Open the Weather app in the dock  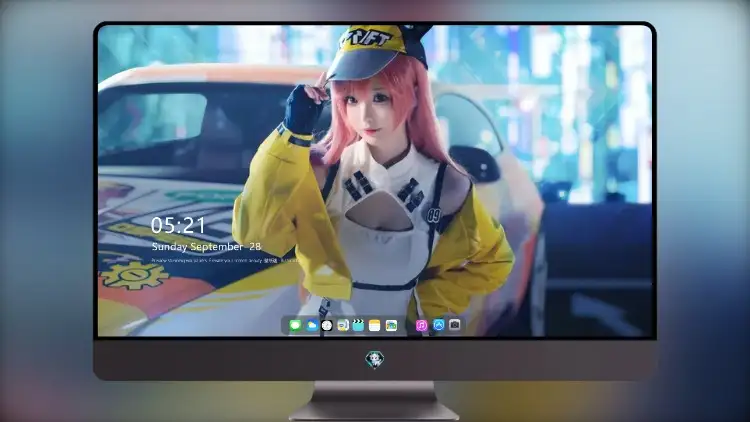coord(311,325)
